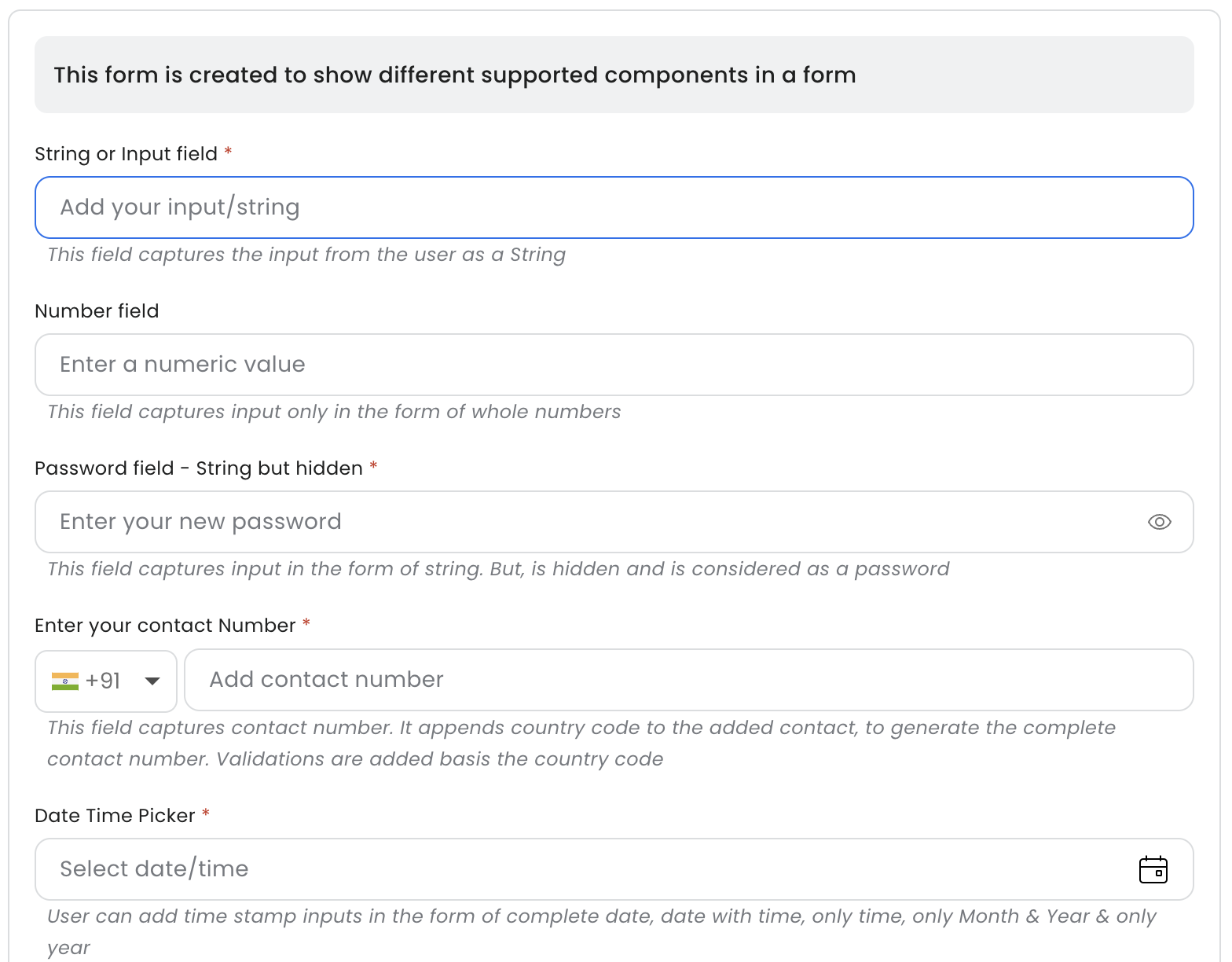Screen dimensions: 1232x962
Task: Focus the "Enter your new password" field
Action: click(x=589, y=522)
